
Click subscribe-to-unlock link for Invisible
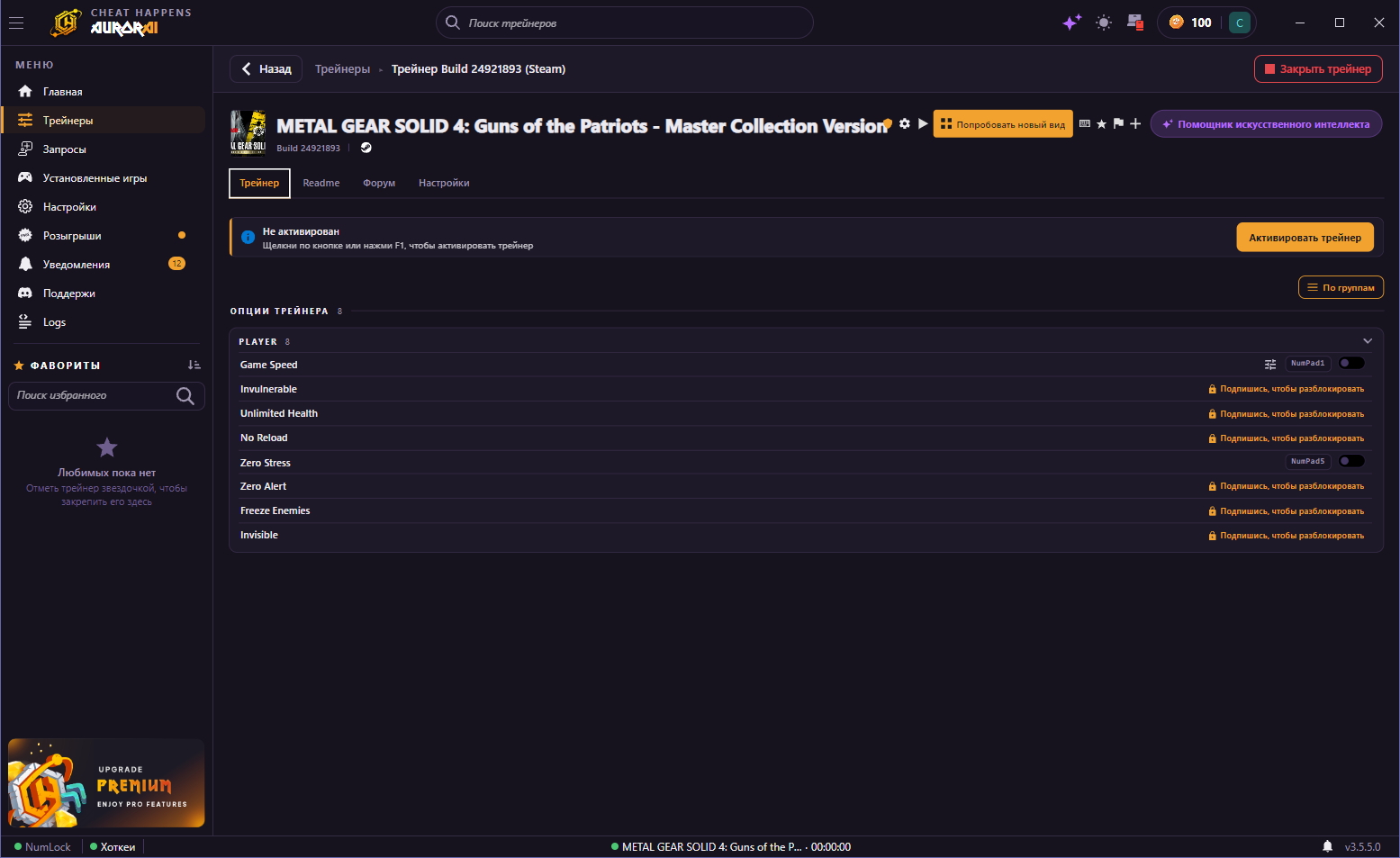1286,536
